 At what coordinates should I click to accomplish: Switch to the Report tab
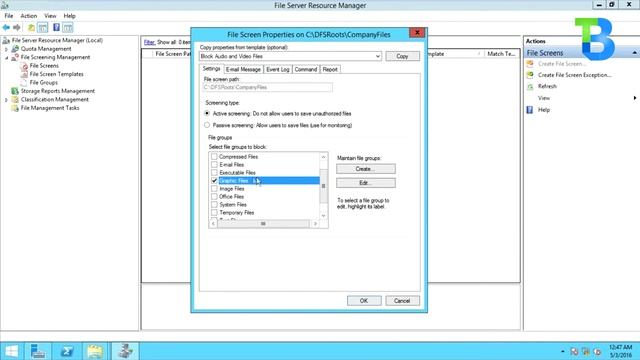330,69
